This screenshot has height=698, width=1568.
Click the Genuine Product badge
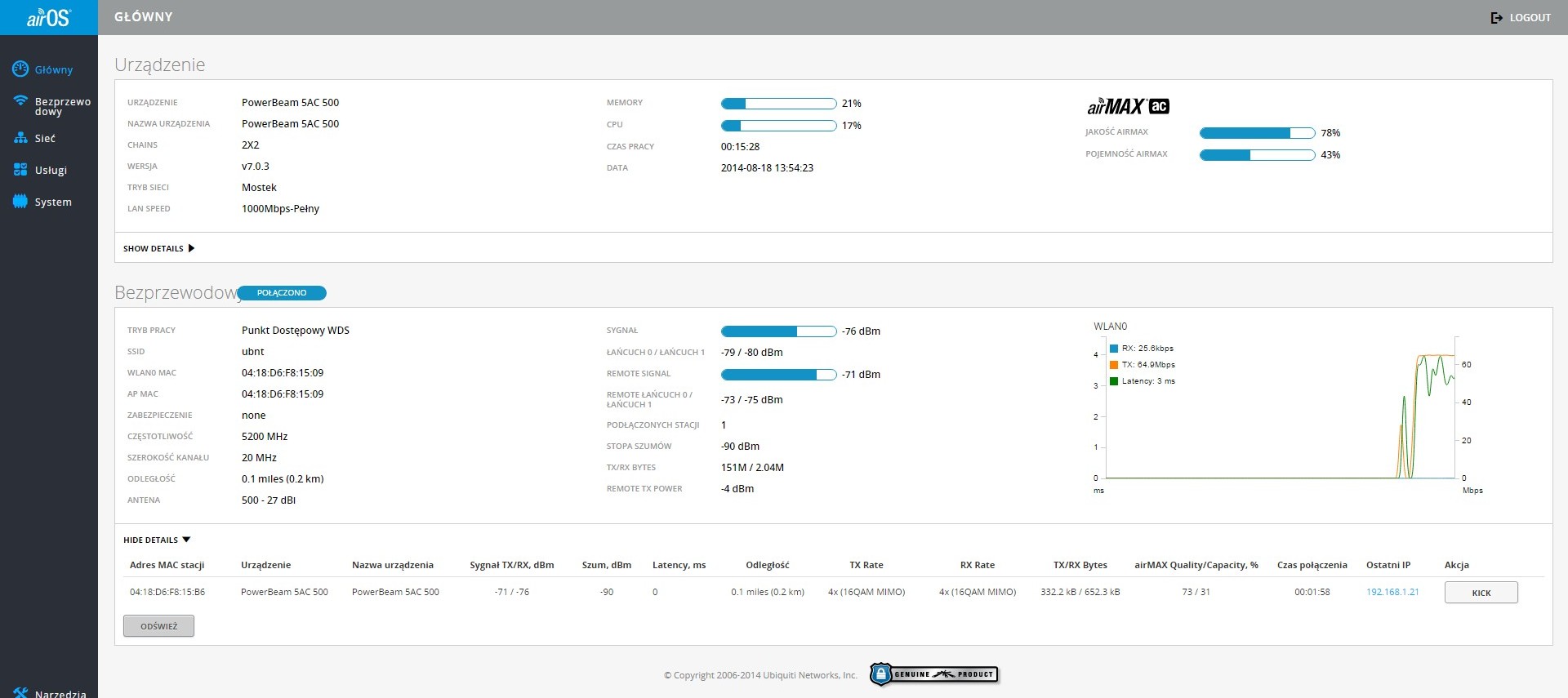[x=934, y=674]
